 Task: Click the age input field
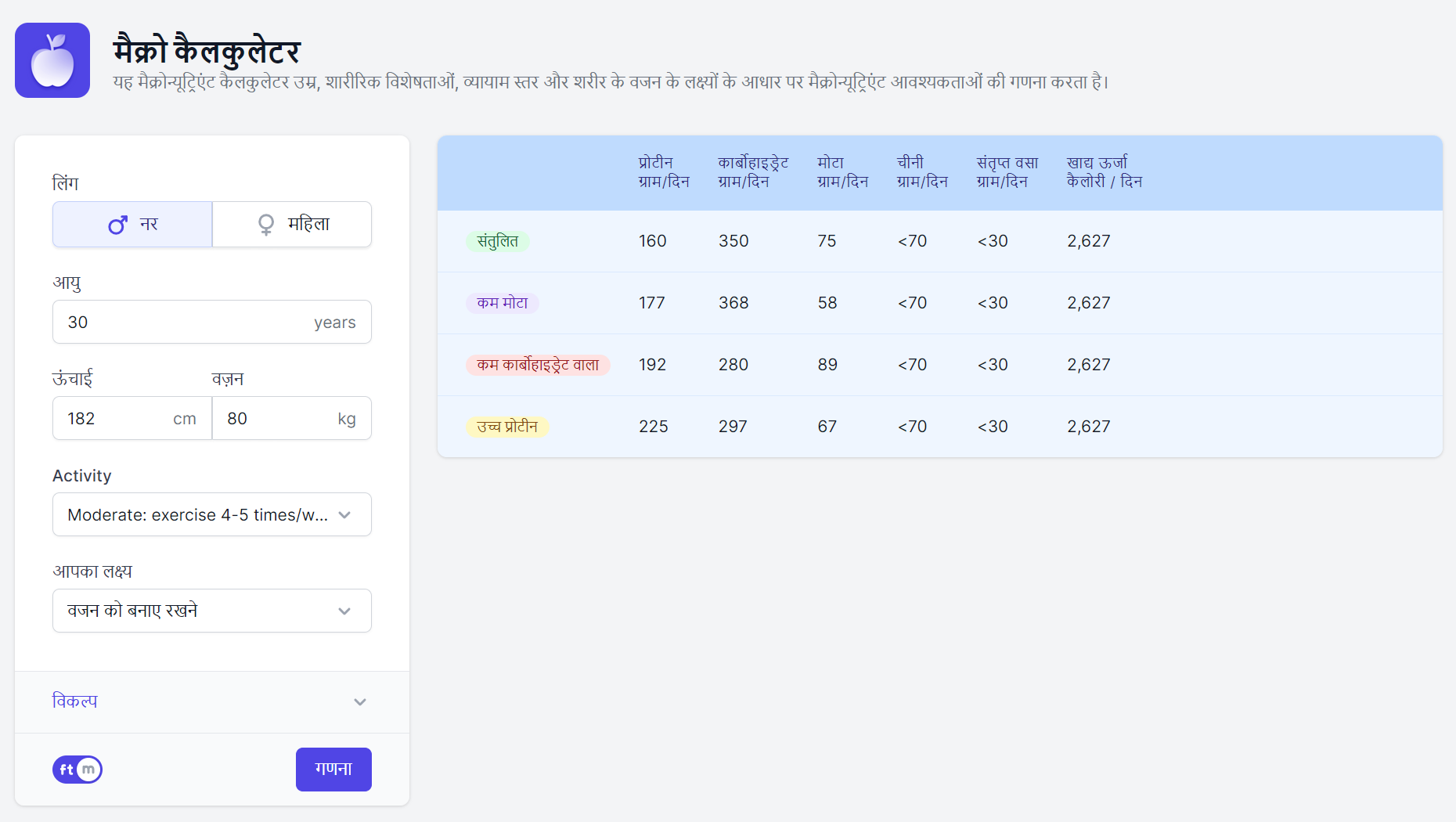pos(188,322)
